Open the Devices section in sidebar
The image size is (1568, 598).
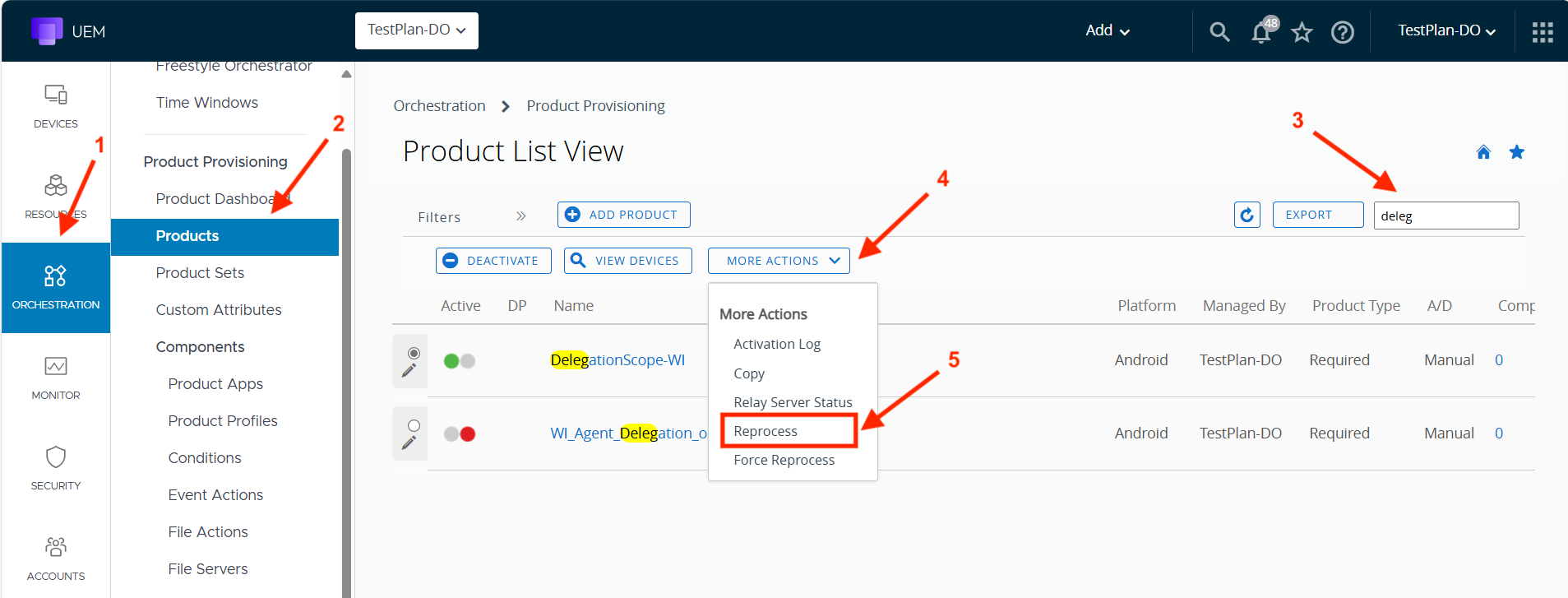click(x=56, y=106)
